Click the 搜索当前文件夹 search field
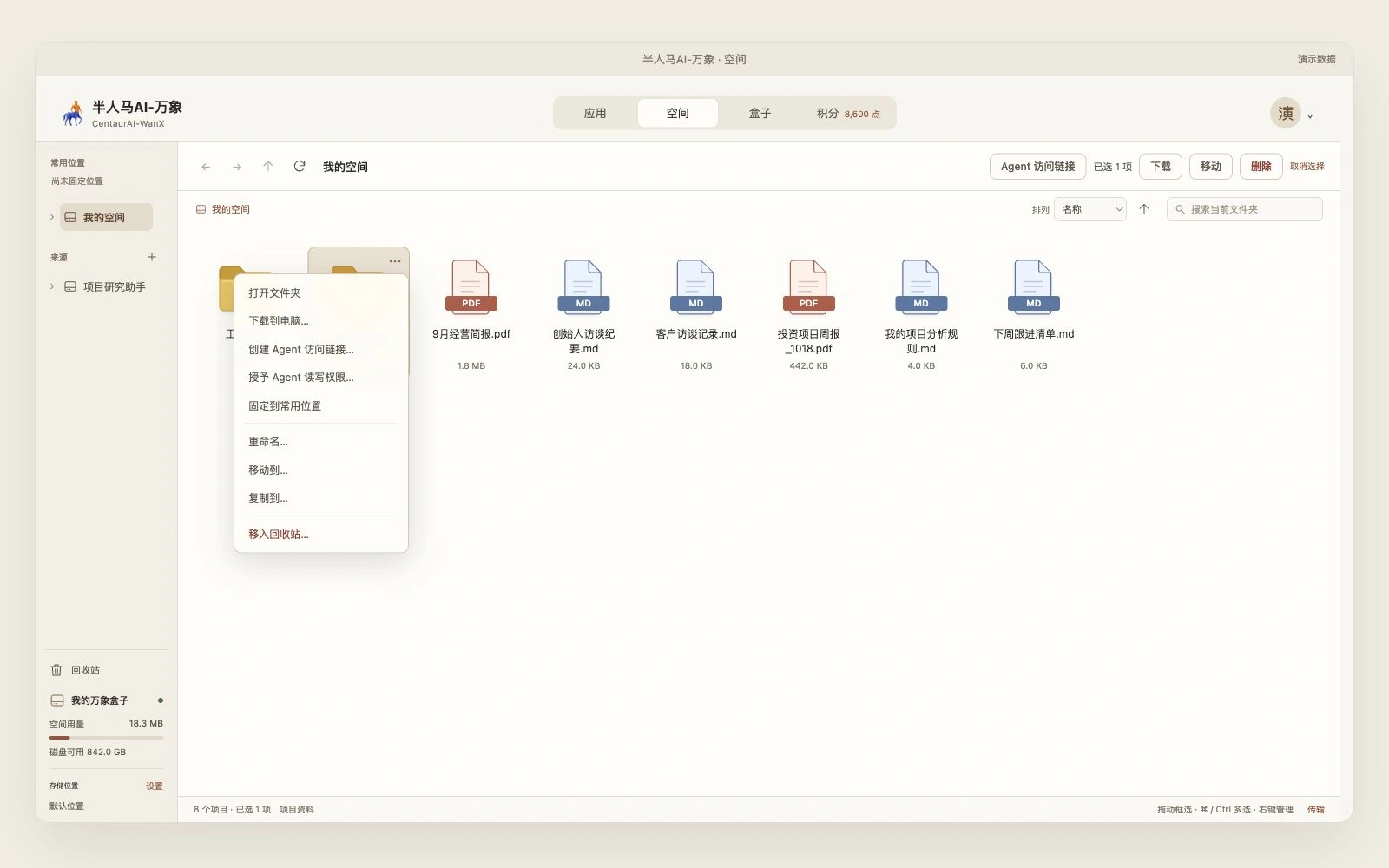 point(1244,209)
